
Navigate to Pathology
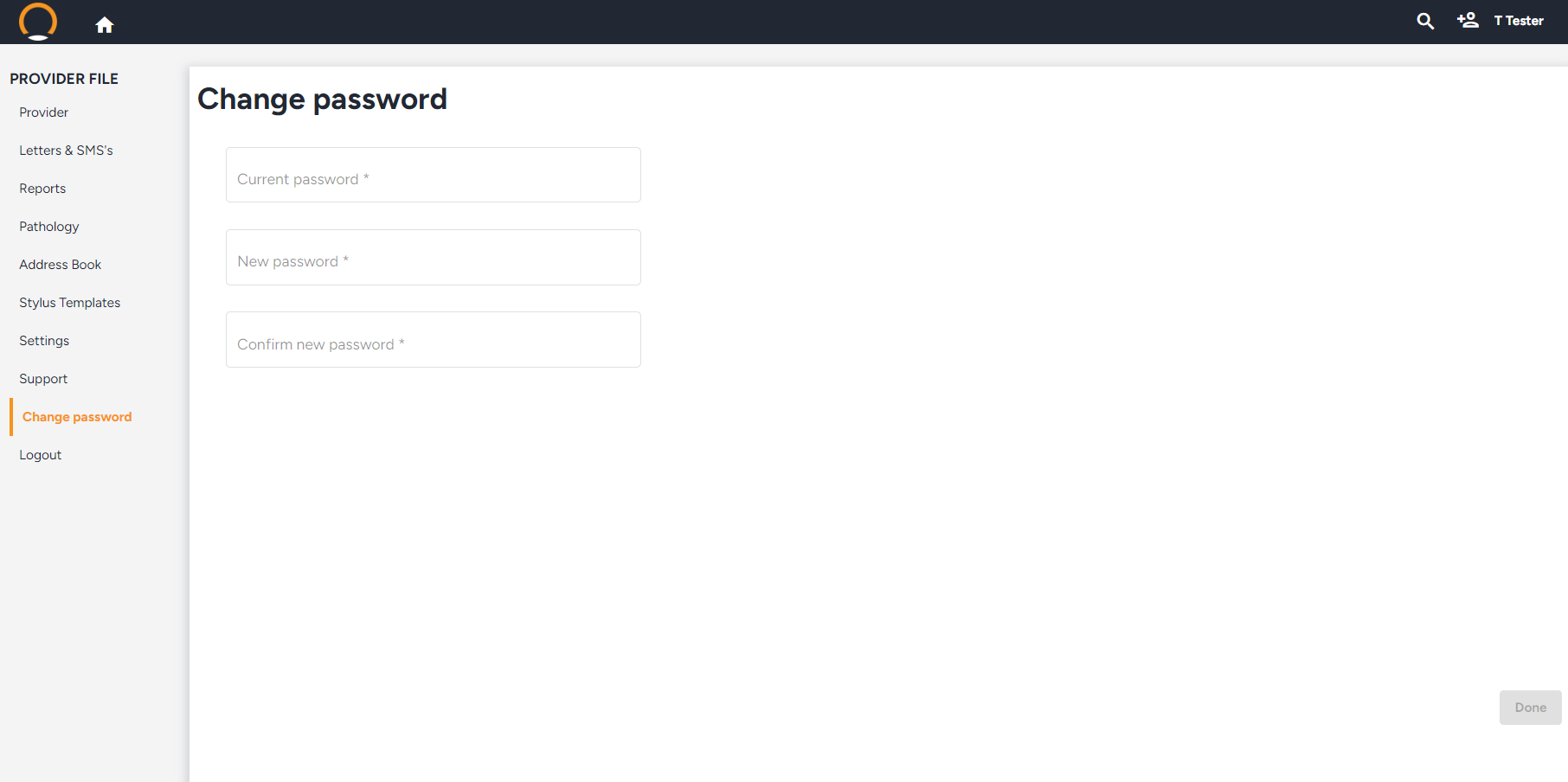click(49, 227)
